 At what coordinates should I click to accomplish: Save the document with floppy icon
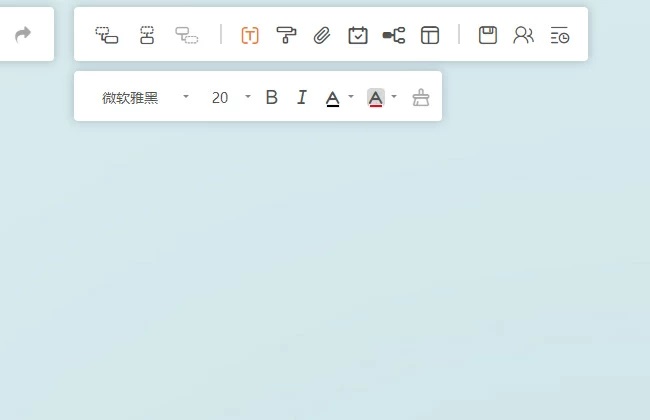pos(487,35)
